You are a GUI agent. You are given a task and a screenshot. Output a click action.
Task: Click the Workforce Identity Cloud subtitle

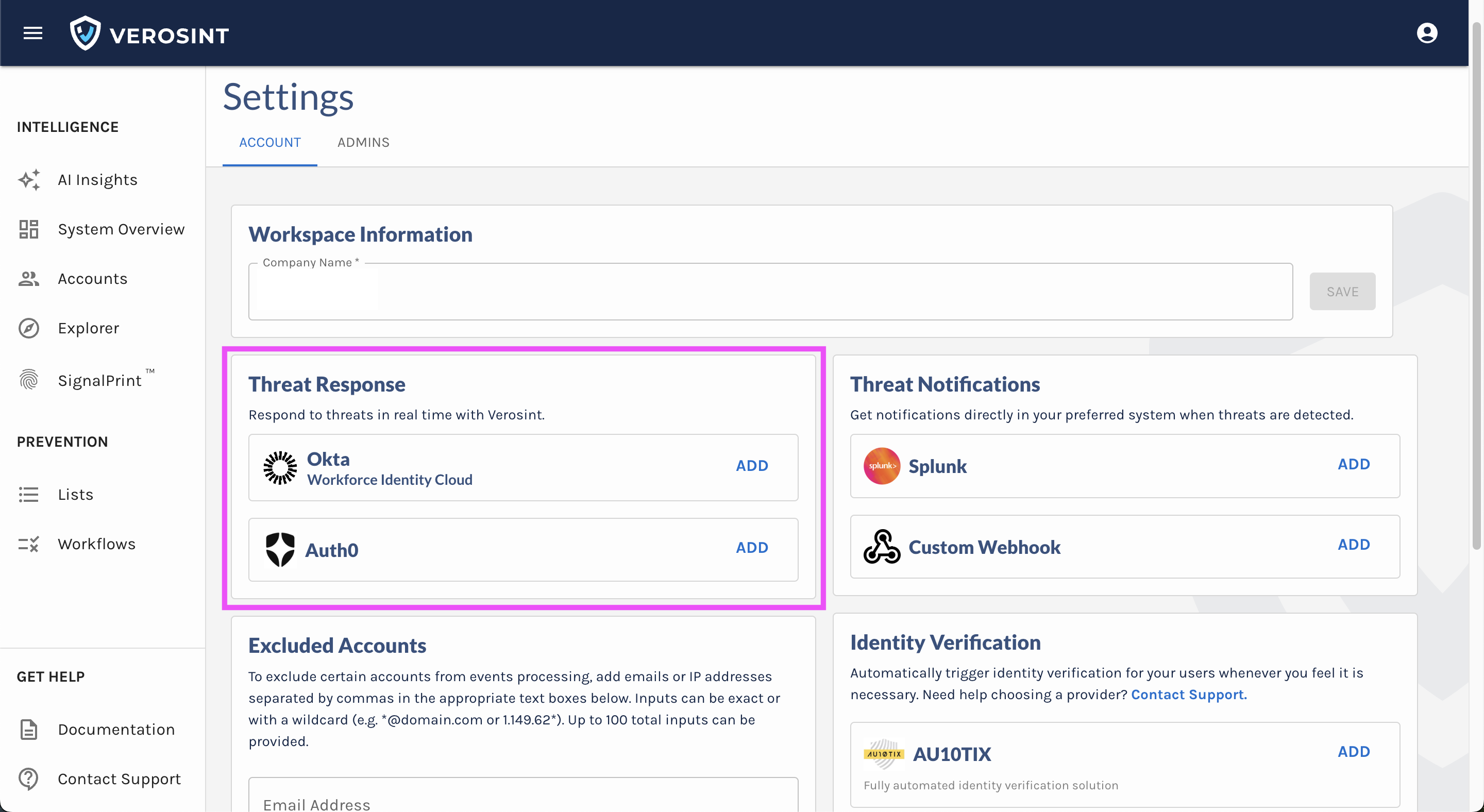point(390,480)
